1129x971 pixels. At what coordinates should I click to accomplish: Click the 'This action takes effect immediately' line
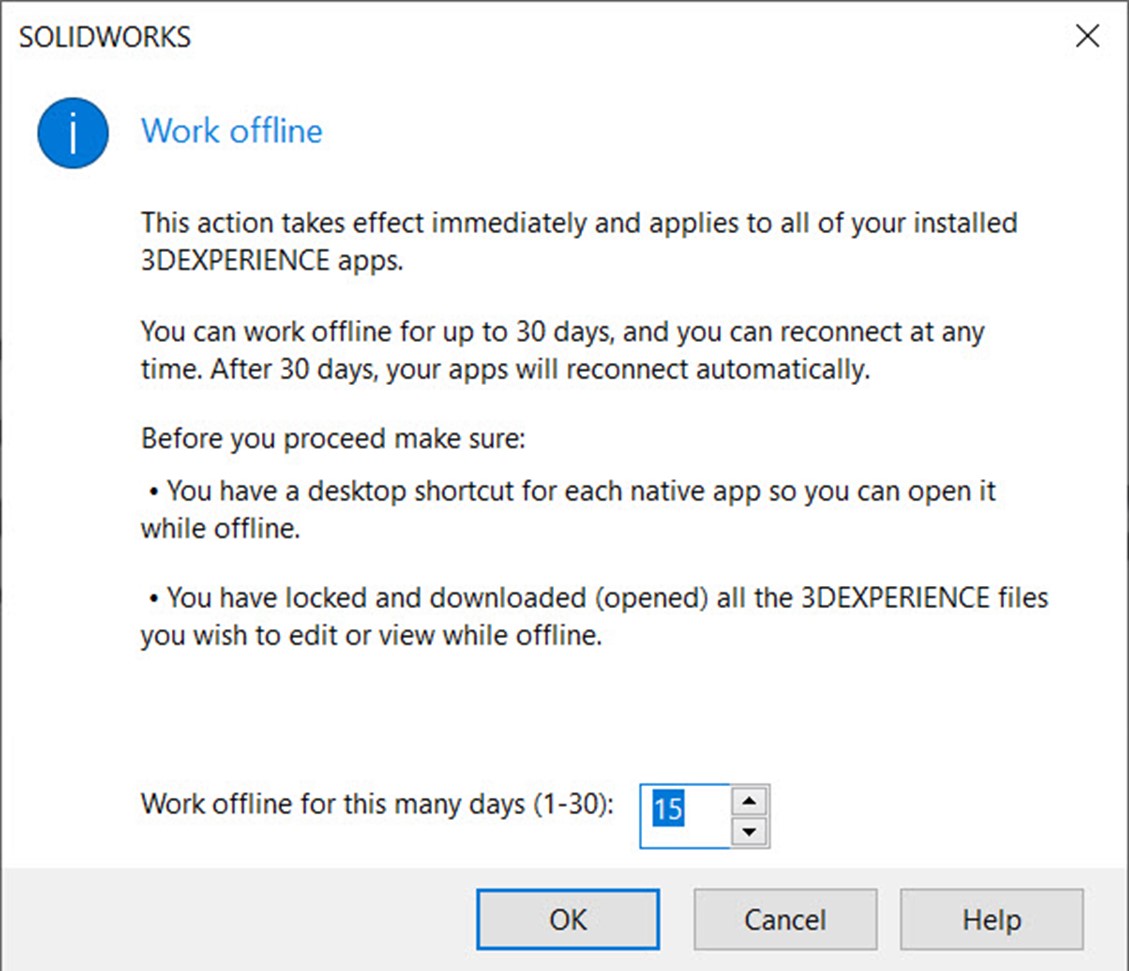pyautogui.click(x=579, y=223)
